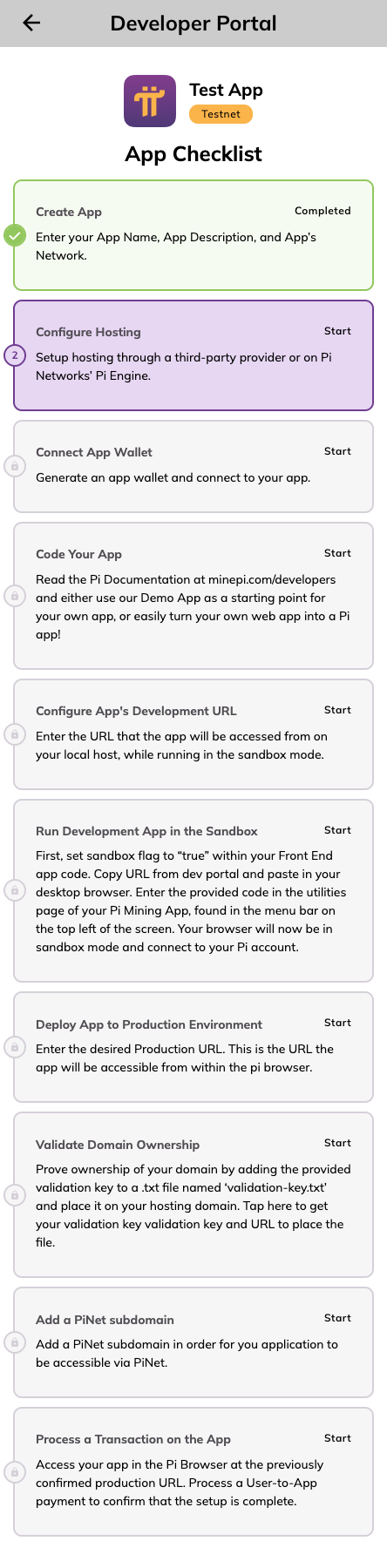387x1568 pixels.
Task: Click lock icon beside Validate Domain Ownership
Action: [x=14, y=1195]
